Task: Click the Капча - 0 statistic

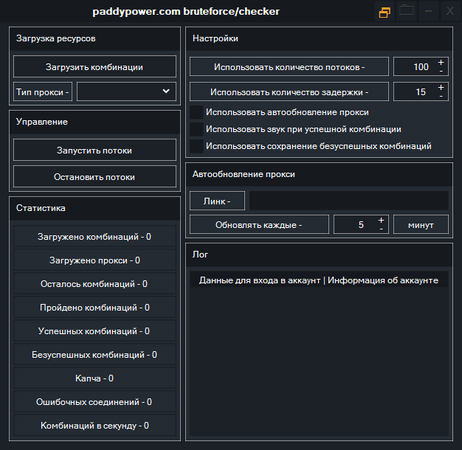Action: pyautogui.click(x=95, y=378)
